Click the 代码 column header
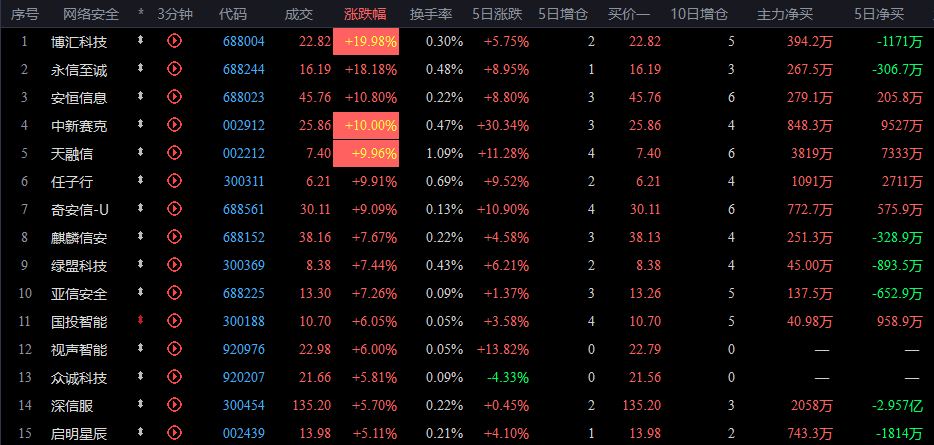Image resolution: width=934 pixels, height=445 pixels. click(233, 14)
